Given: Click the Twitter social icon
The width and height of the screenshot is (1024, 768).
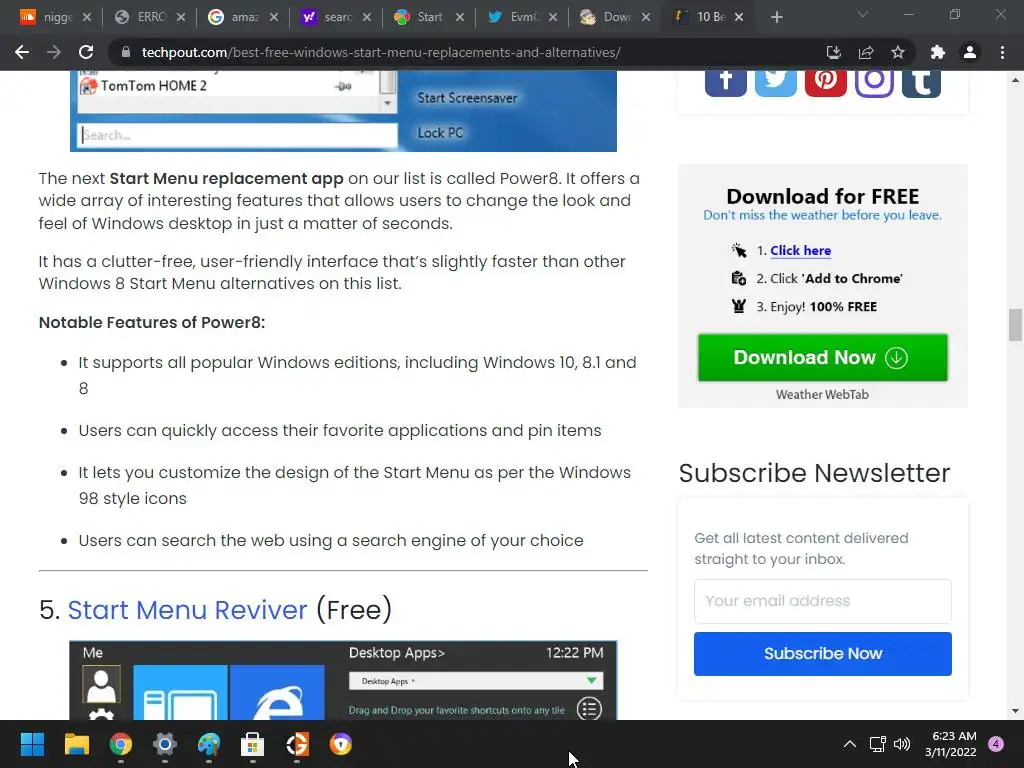Looking at the screenshot, I should click(x=776, y=82).
